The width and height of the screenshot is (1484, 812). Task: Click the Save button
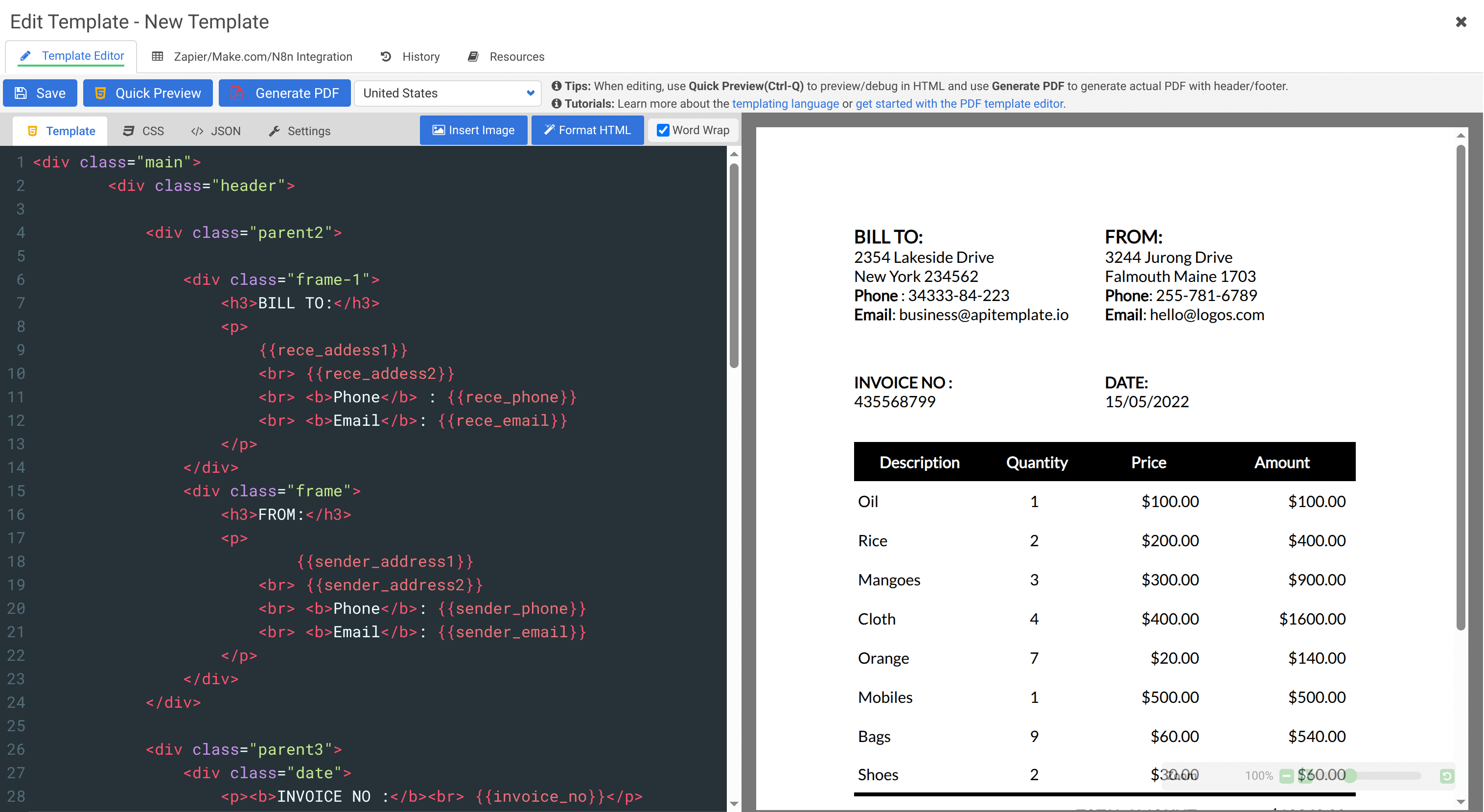click(x=40, y=93)
